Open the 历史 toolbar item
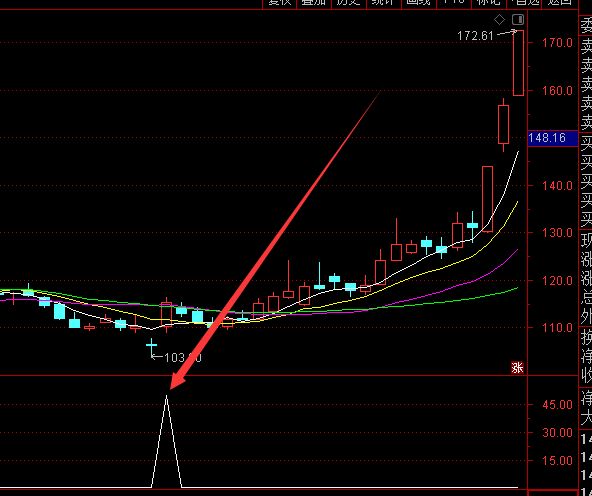Viewport: 592px width, 496px height. pyautogui.click(x=348, y=3)
